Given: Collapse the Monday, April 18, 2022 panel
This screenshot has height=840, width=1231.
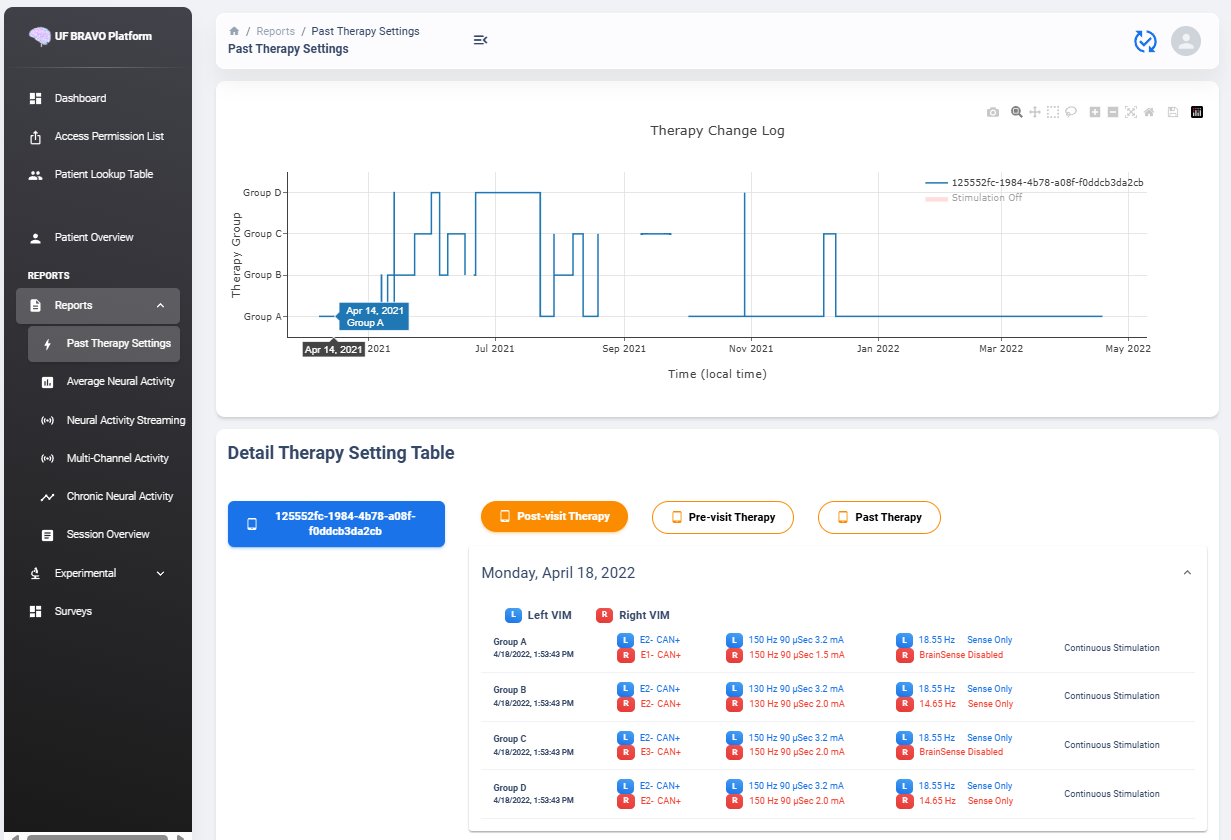Looking at the screenshot, I should (x=1187, y=573).
